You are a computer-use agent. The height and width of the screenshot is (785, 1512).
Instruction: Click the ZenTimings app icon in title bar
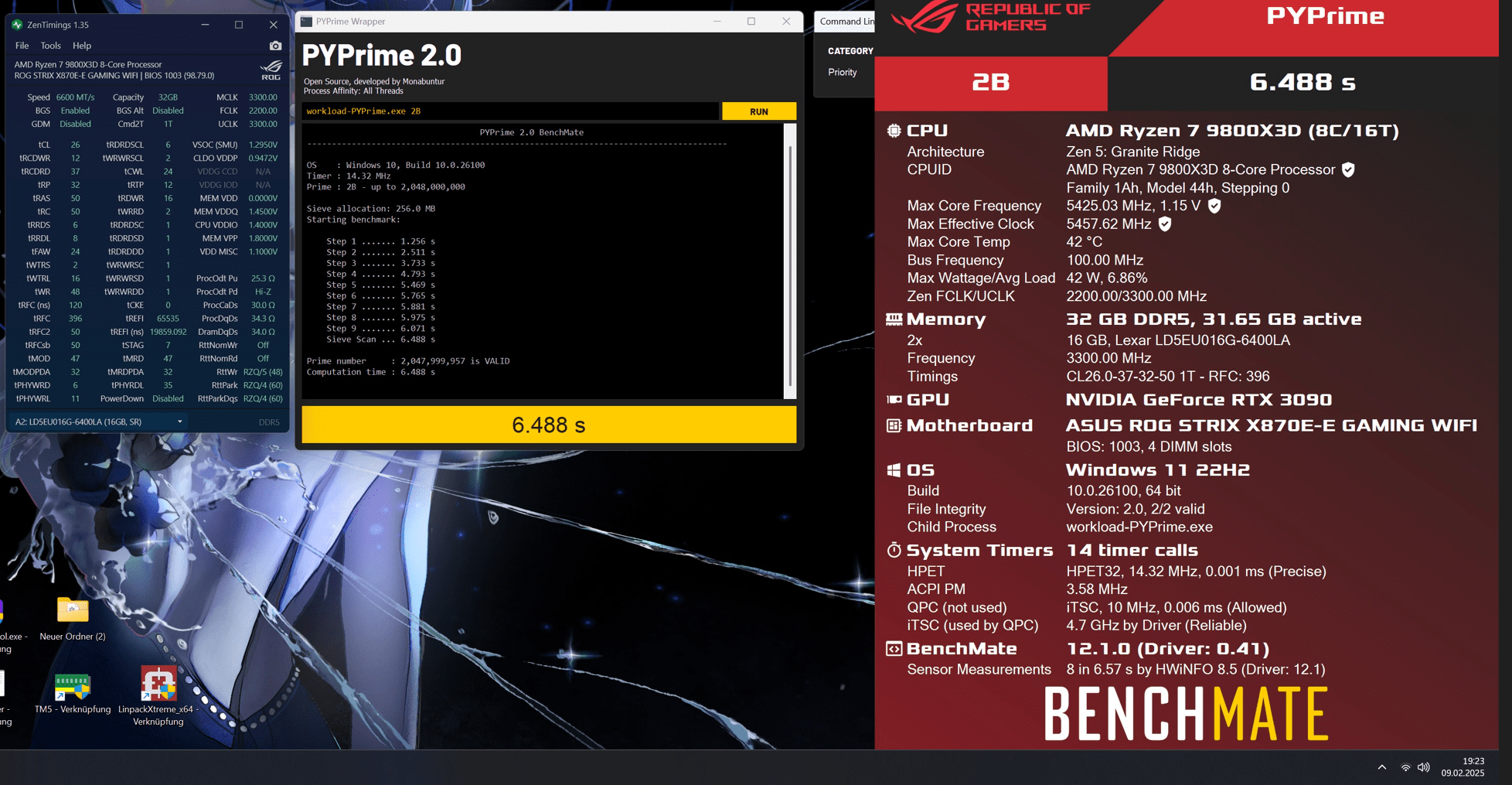point(17,25)
